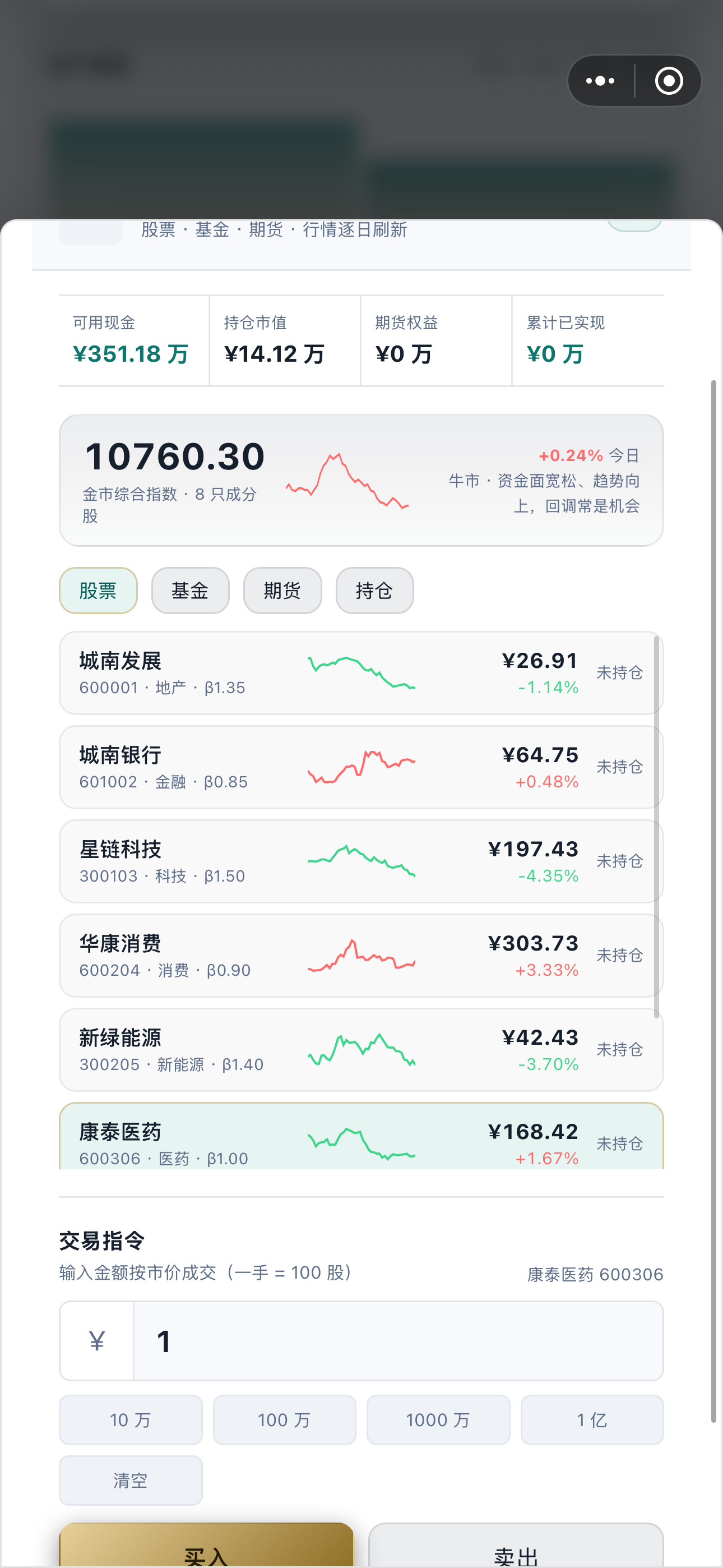The width and height of the screenshot is (723, 1568).
Task: Open the mini program more-options dots menu
Action: pyautogui.click(x=600, y=81)
